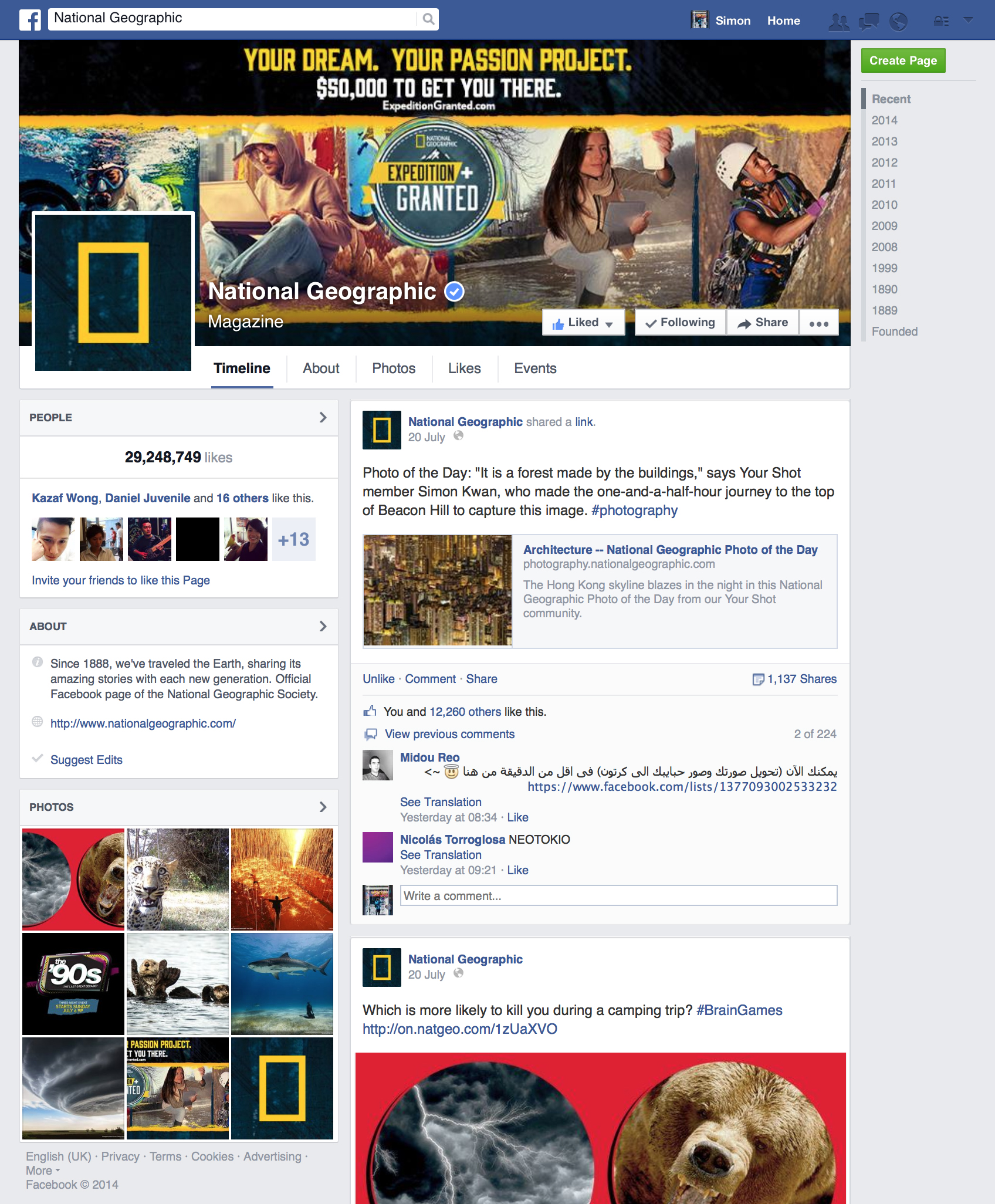Image resolution: width=995 pixels, height=1204 pixels.
Task: Open the shark photo thumbnail
Action: 282,984
